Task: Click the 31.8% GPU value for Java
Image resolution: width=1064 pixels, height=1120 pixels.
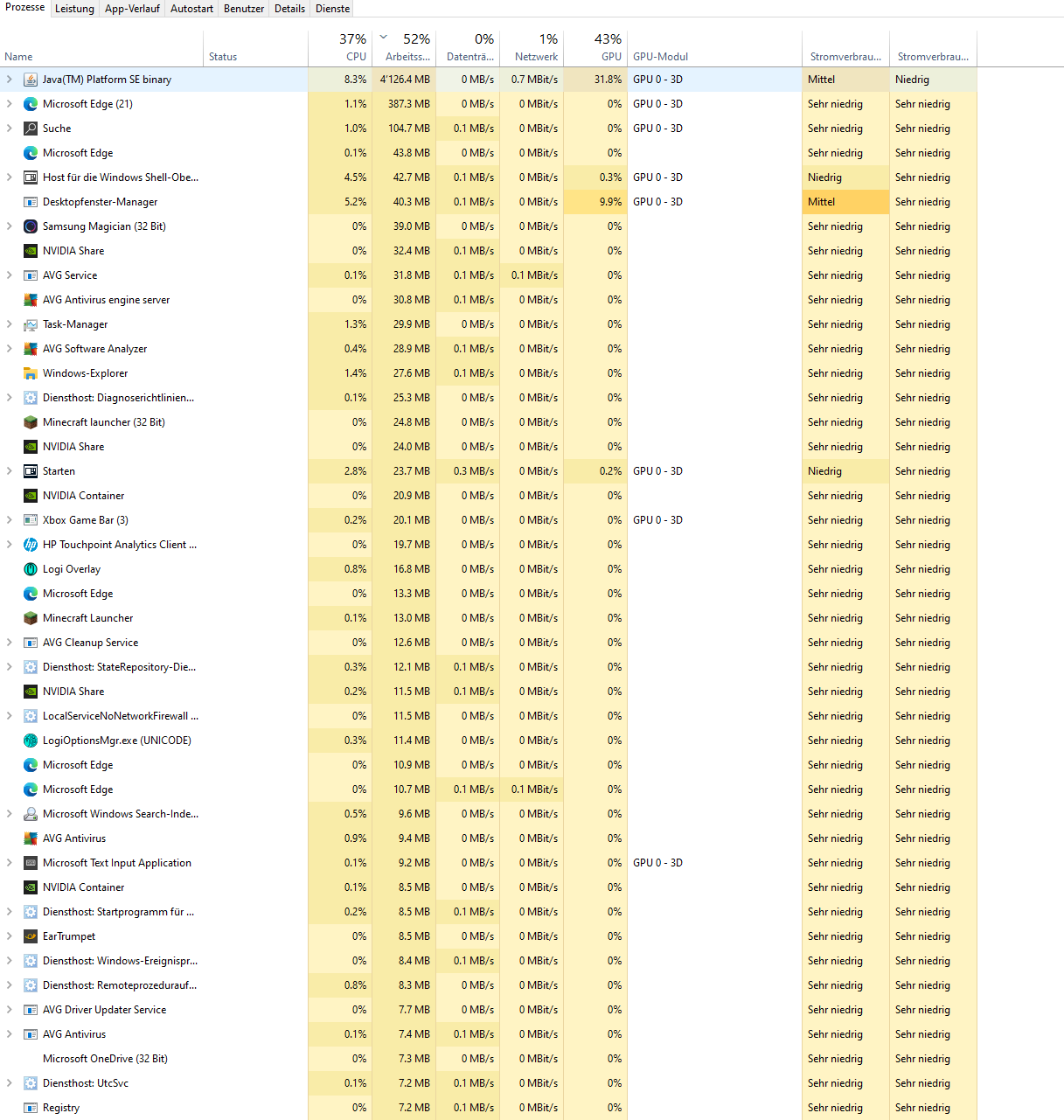Action: point(608,80)
